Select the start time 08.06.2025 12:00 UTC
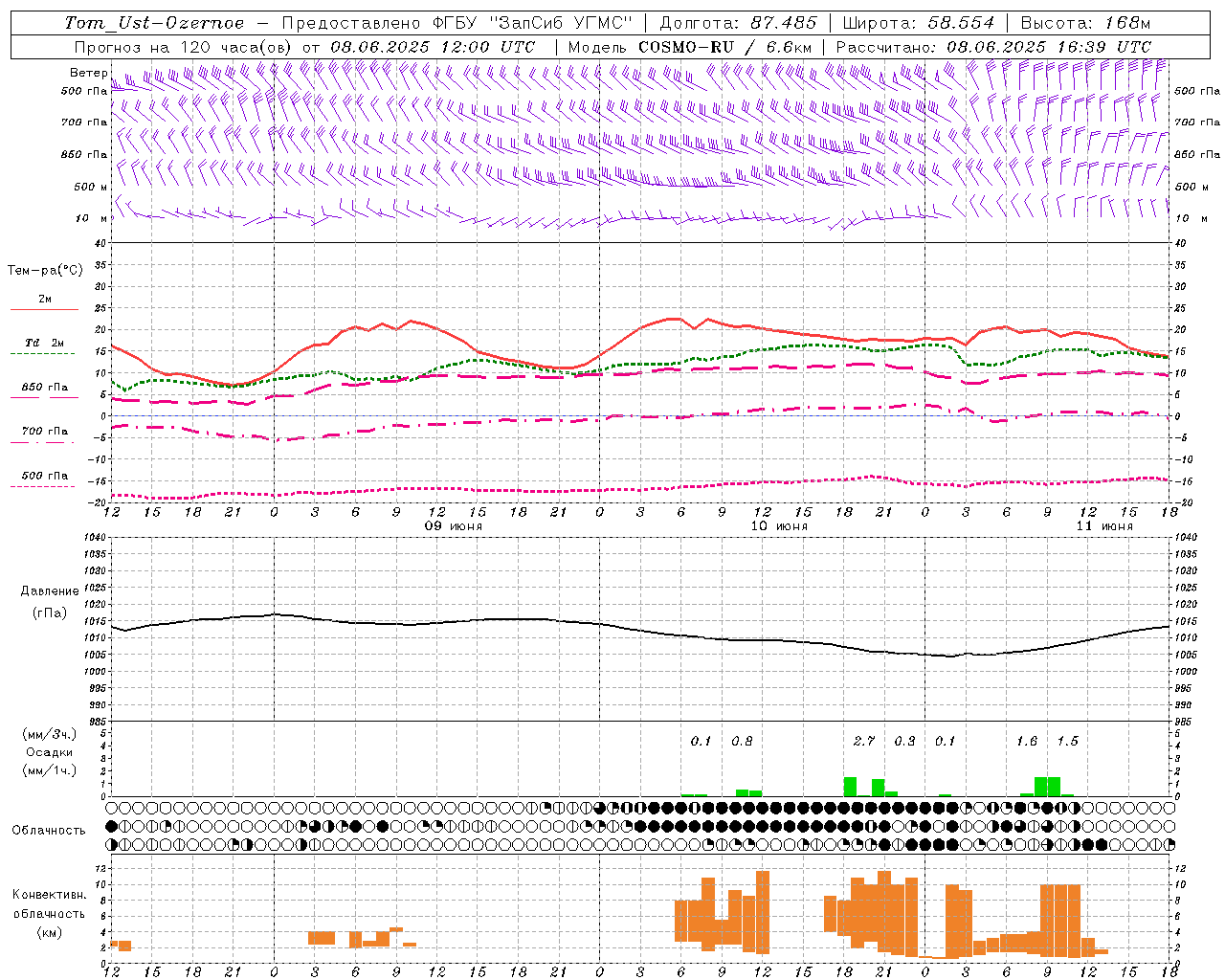 [433, 47]
